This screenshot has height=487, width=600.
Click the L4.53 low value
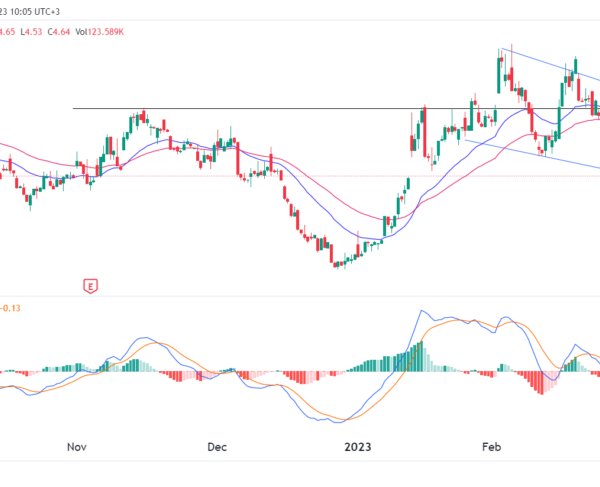click(31, 32)
